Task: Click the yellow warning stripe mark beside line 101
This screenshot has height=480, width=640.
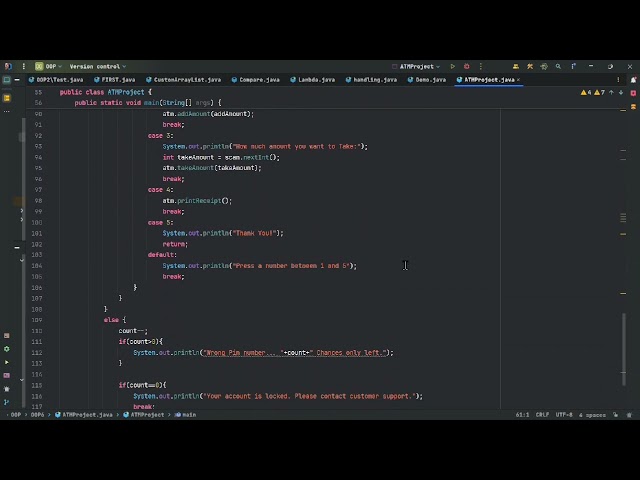Action: [x=623, y=234]
